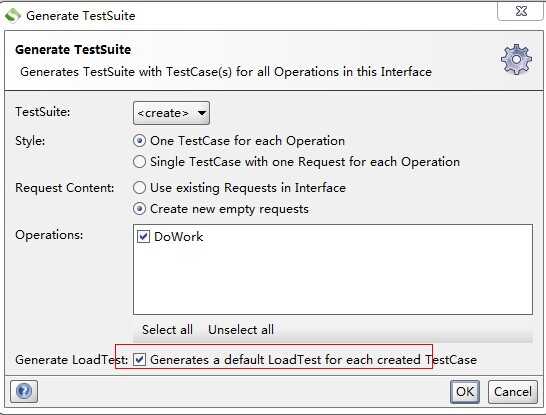This screenshot has width=546, height=415.
Task: Click the SoapUI logo in title bar
Action: coord(13,16)
